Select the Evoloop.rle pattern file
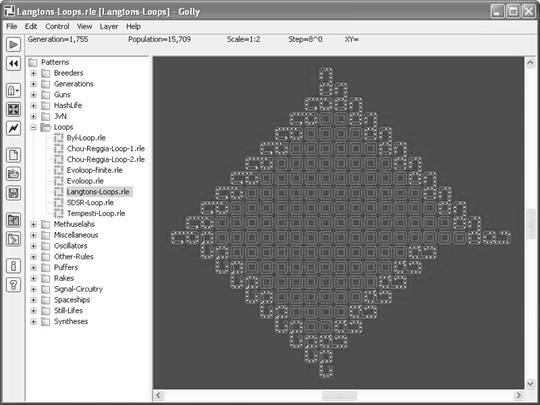 click(x=85, y=181)
